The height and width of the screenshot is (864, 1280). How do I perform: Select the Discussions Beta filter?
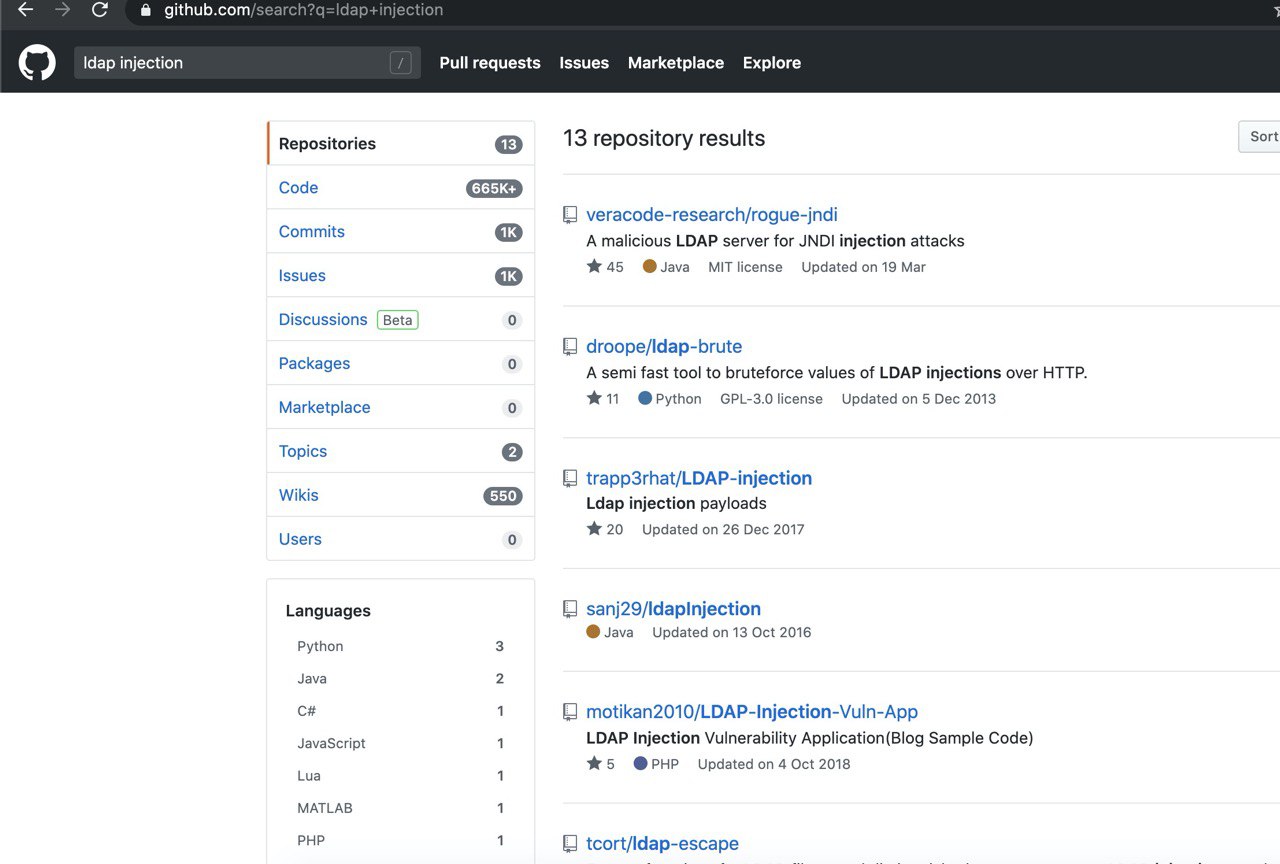401,319
